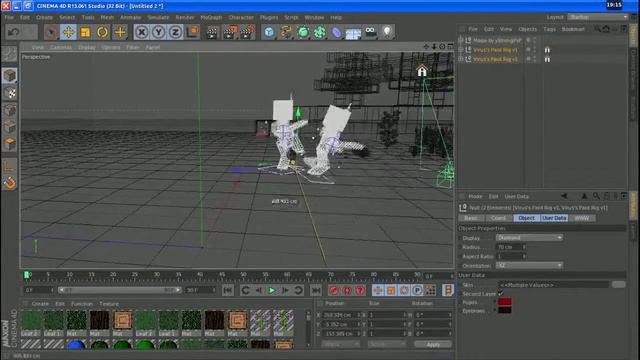Open the Layout dropdown
Viewport: 640px width, 360px height.
tap(598, 17)
